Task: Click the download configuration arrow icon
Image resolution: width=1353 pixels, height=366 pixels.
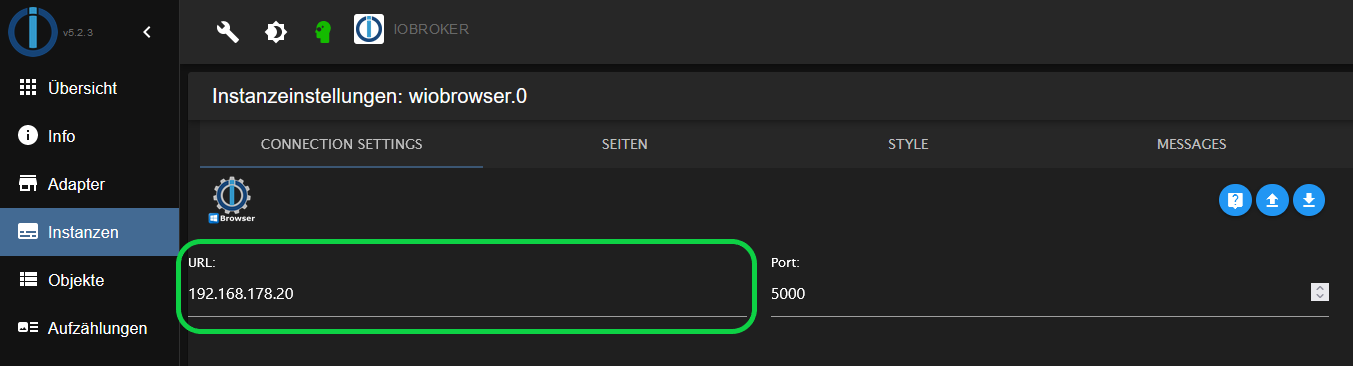Action: pos(1309,199)
